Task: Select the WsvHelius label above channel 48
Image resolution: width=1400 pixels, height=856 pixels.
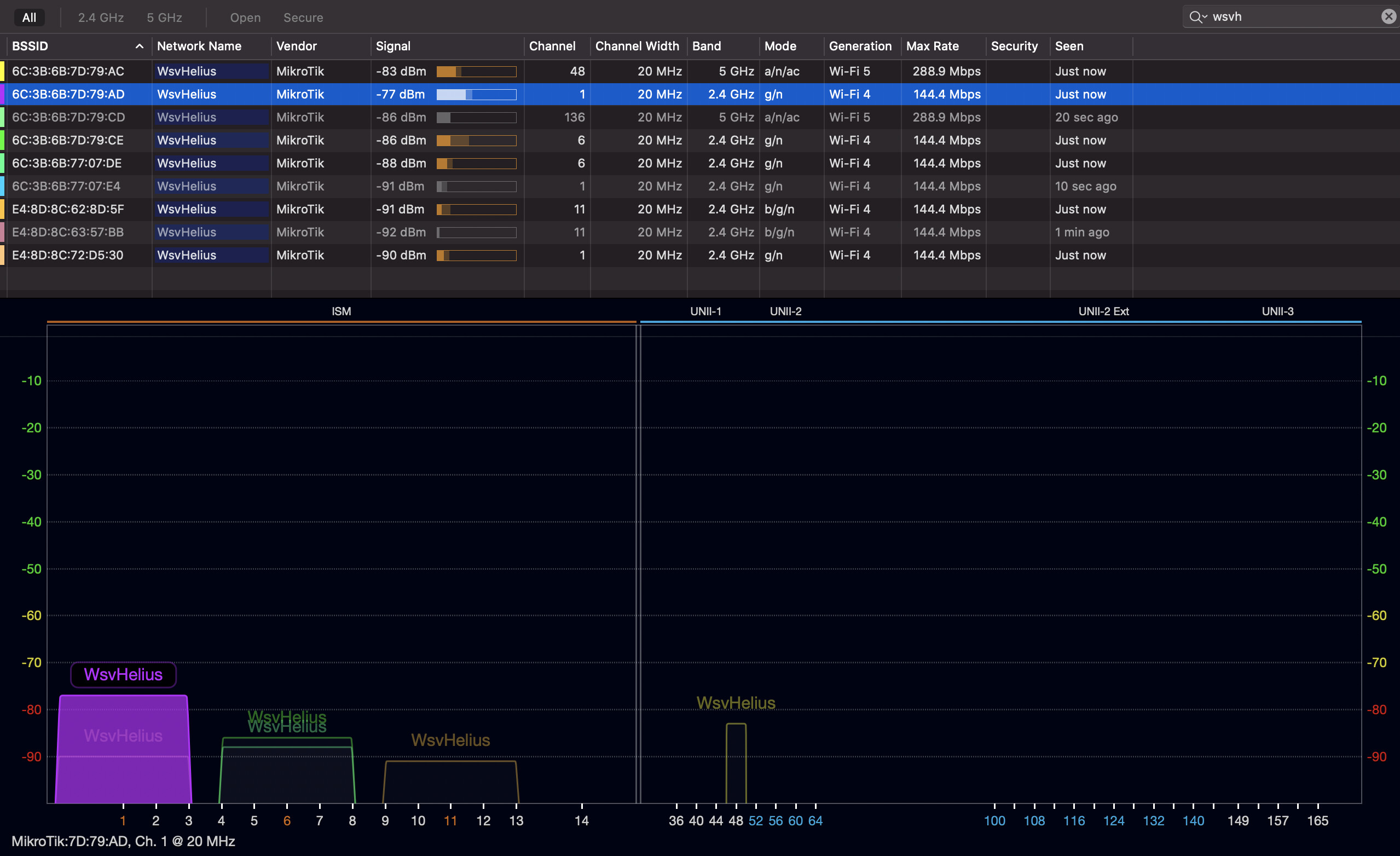Action: (736, 703)
